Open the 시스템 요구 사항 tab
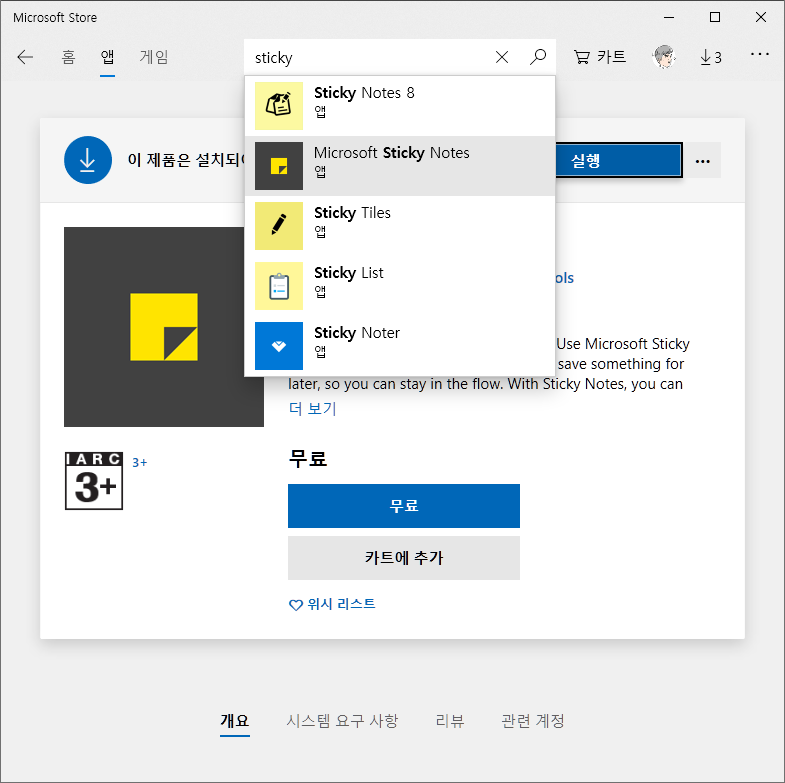 pyautogui.click(x=342, y=721)
